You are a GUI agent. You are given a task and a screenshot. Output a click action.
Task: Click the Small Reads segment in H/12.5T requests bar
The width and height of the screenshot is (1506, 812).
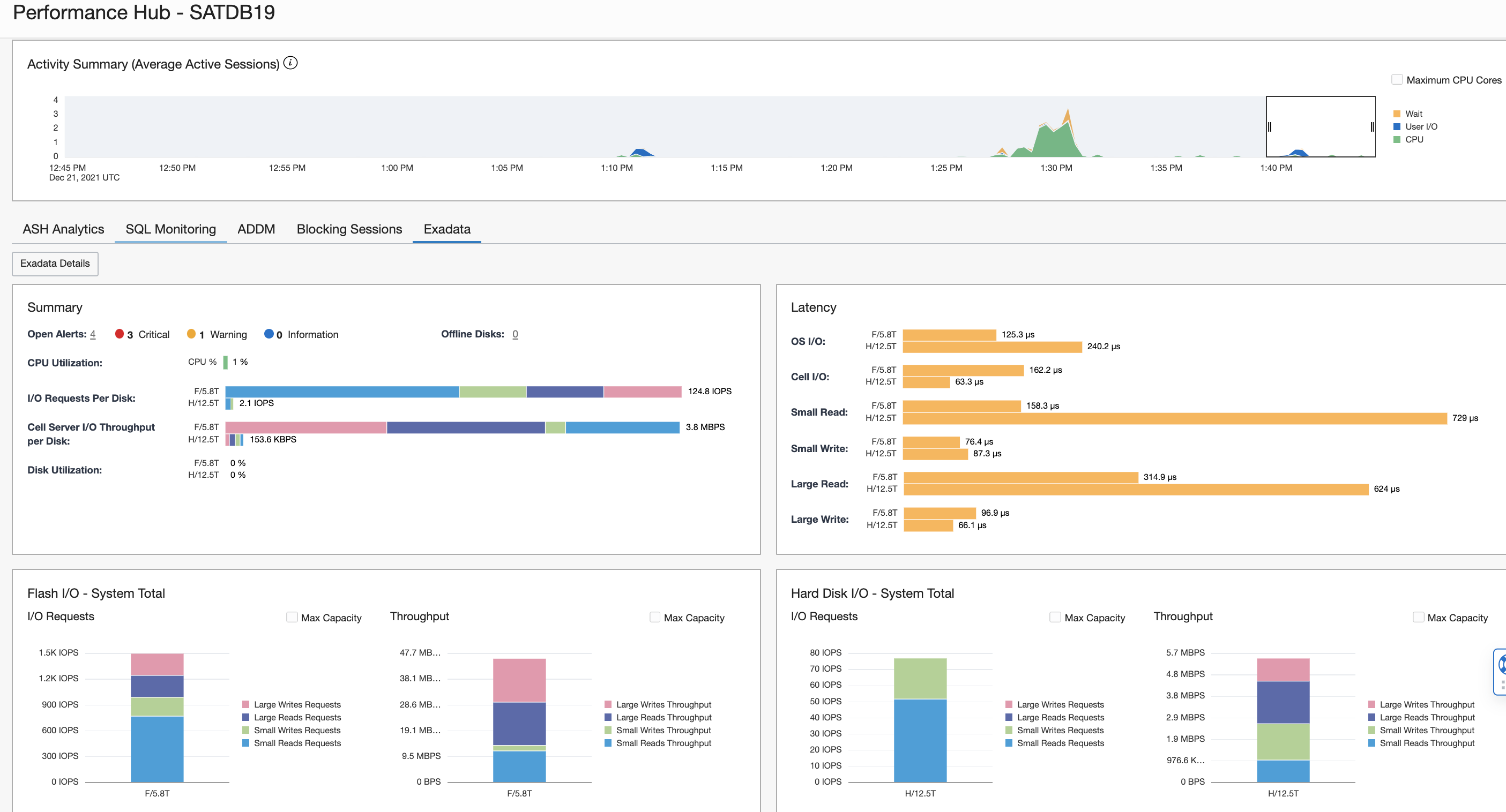(x=920, y=740)
